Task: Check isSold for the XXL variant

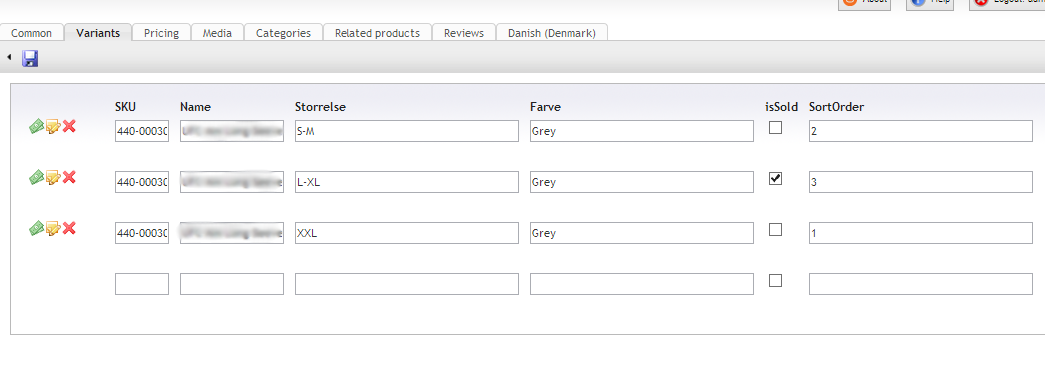Action: [x=775, y=229]
